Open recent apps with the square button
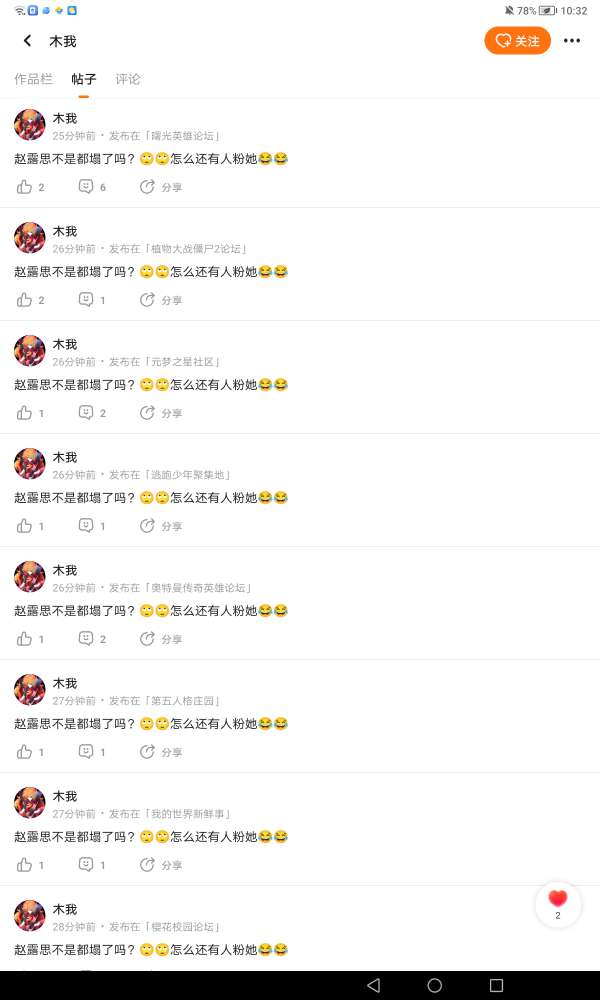The image size is (600, 1000). coord(496,985)
